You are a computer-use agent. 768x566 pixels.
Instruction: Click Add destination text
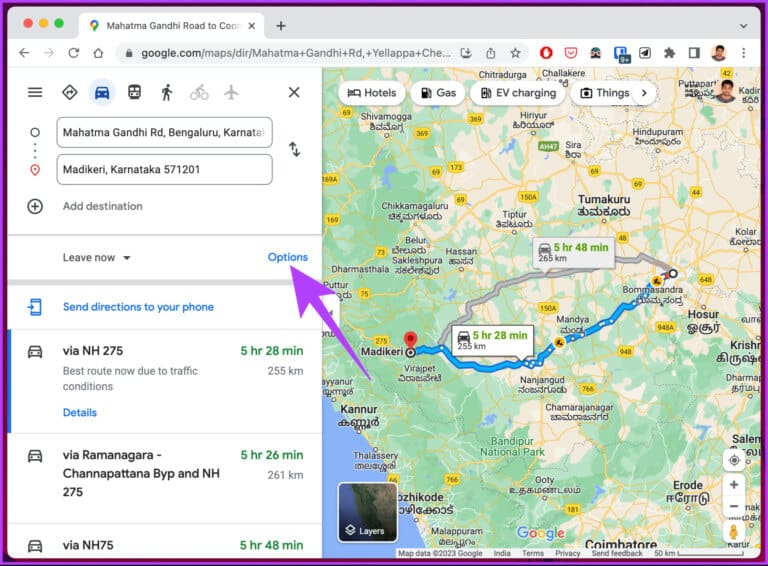click(102, 206)
